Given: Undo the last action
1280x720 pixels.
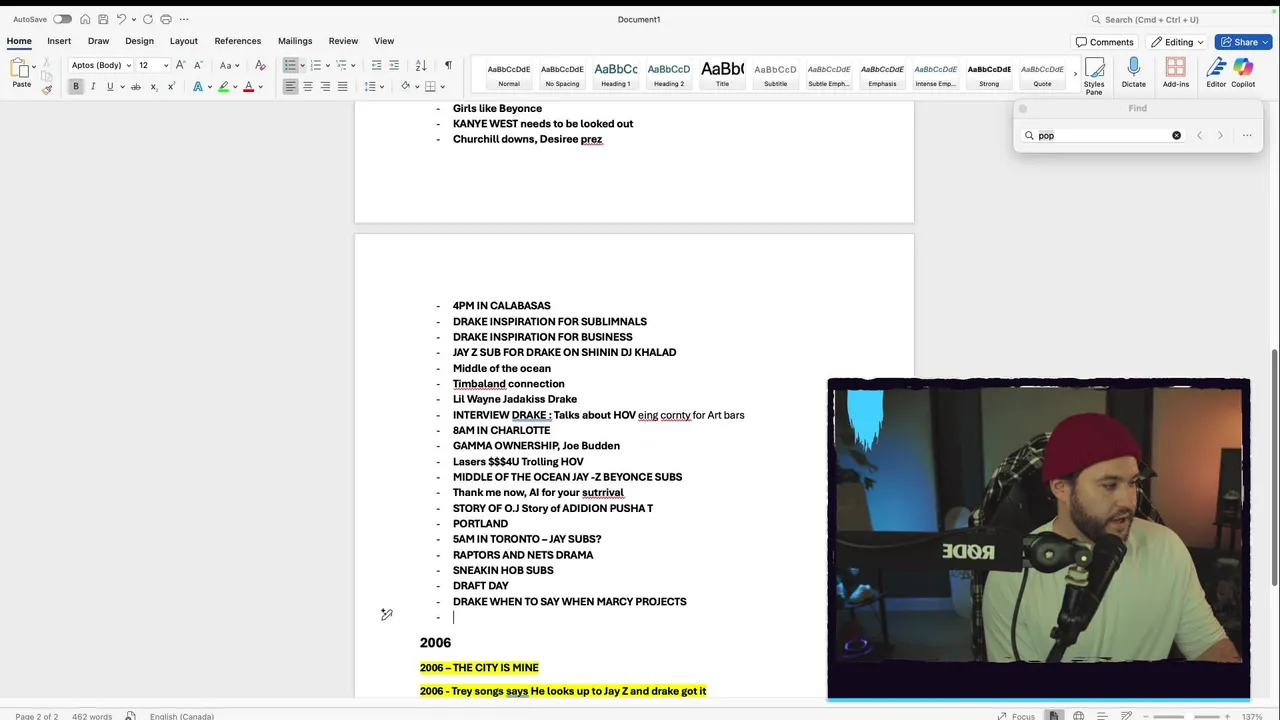Looking at the screenshot, I should (121, 19).
